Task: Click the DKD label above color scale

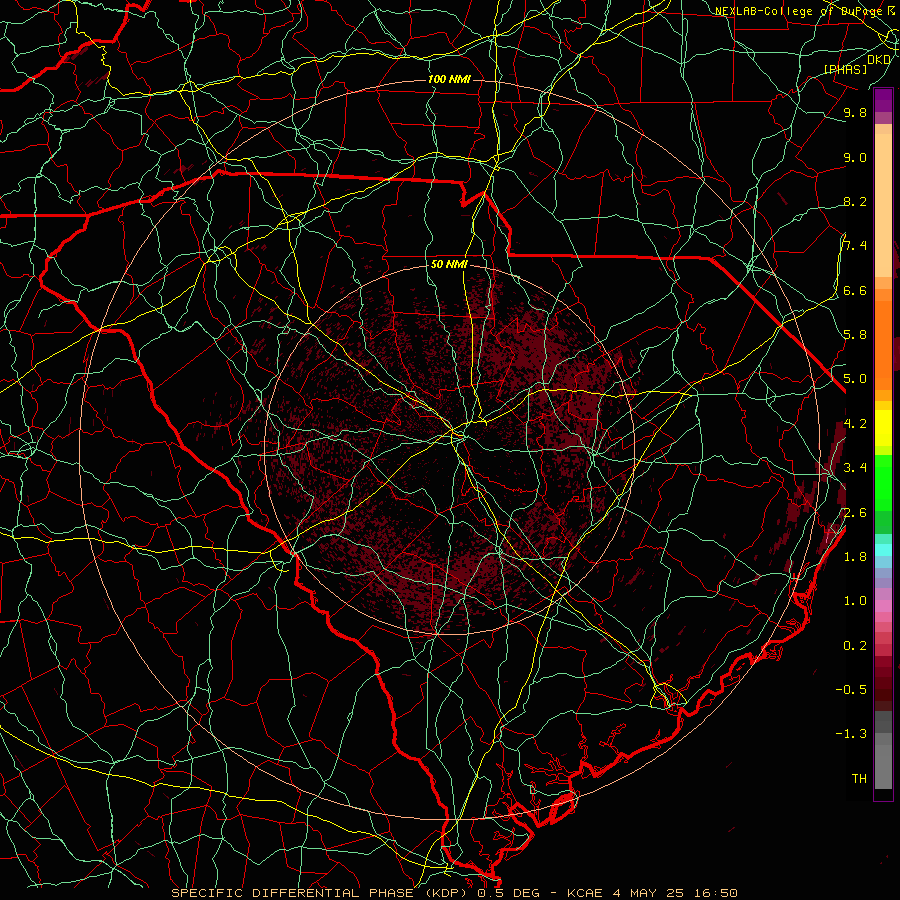Action: click(878, 60)
